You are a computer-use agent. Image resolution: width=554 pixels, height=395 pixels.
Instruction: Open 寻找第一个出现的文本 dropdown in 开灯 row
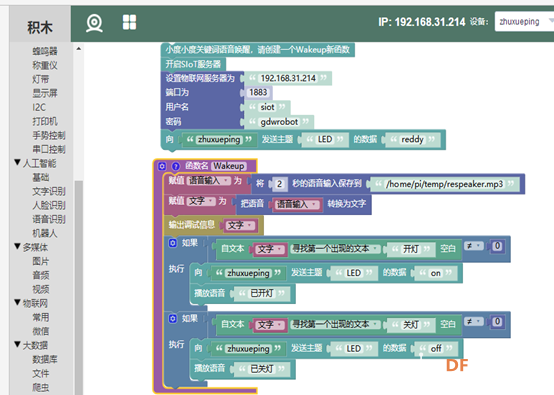tap(335, 249)
